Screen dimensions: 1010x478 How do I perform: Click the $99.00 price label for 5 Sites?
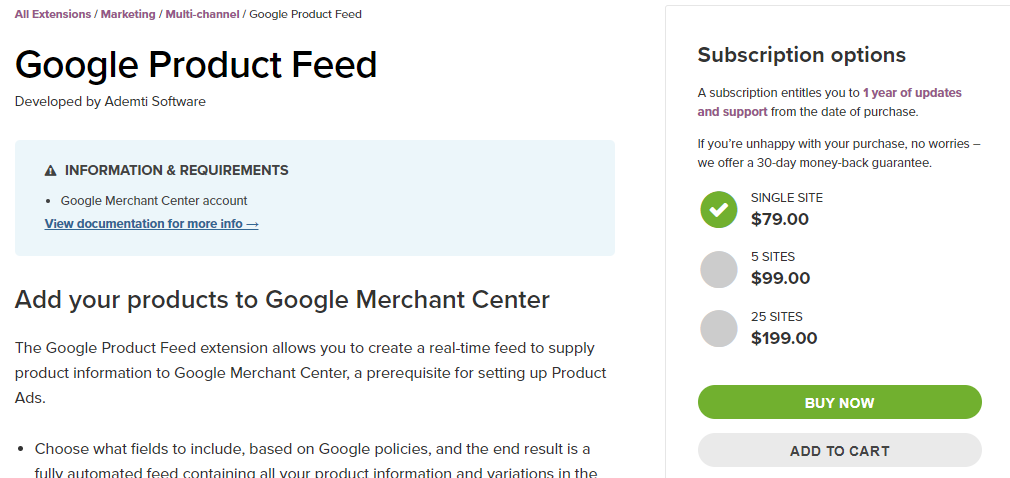click(x=780, y=278)
